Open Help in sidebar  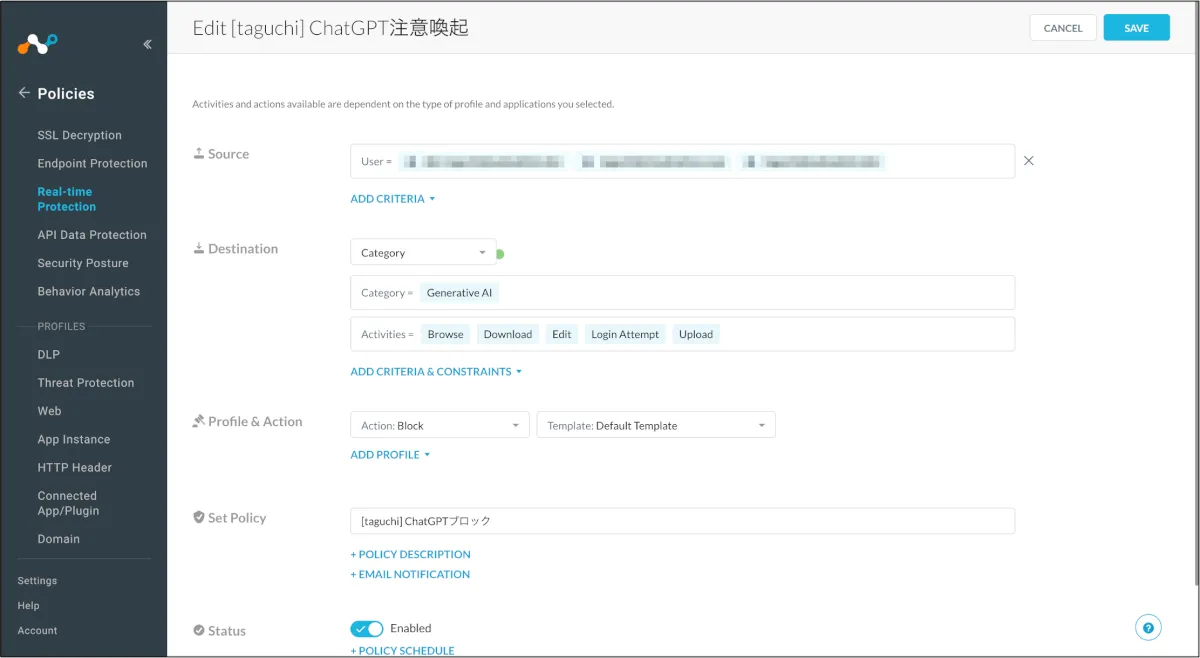click(28, 606)
